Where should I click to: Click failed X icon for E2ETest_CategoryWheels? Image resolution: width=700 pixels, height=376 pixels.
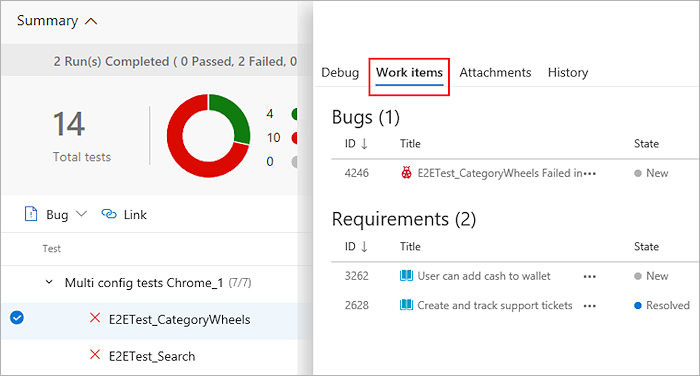click(x=95, y=318)
